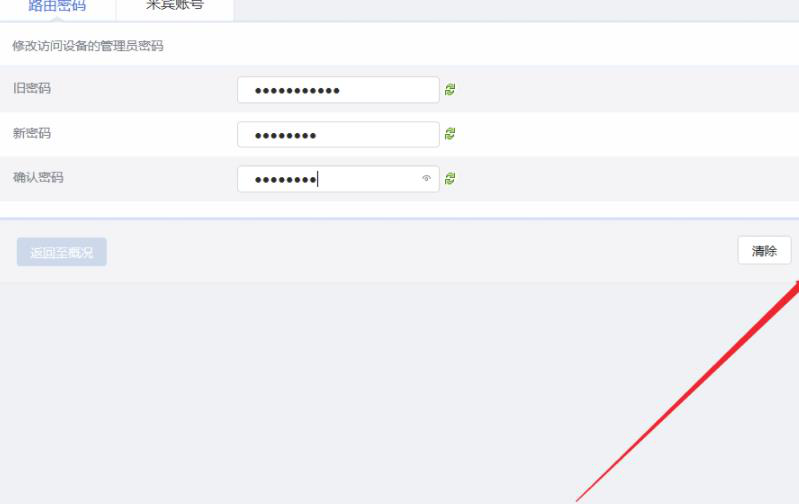Image resolution: width=799 pixels, height=504 pixels.
Task: Click the green refresh icon beside 旧密码 field
Action: 450,90
